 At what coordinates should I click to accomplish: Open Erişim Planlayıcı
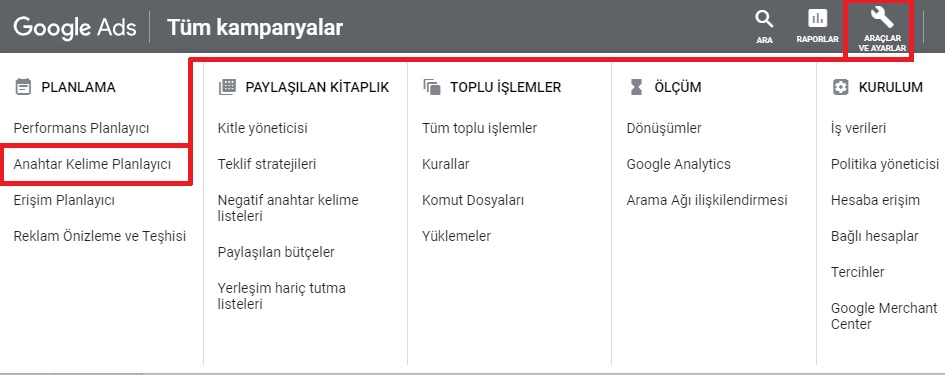coord(64,200)
